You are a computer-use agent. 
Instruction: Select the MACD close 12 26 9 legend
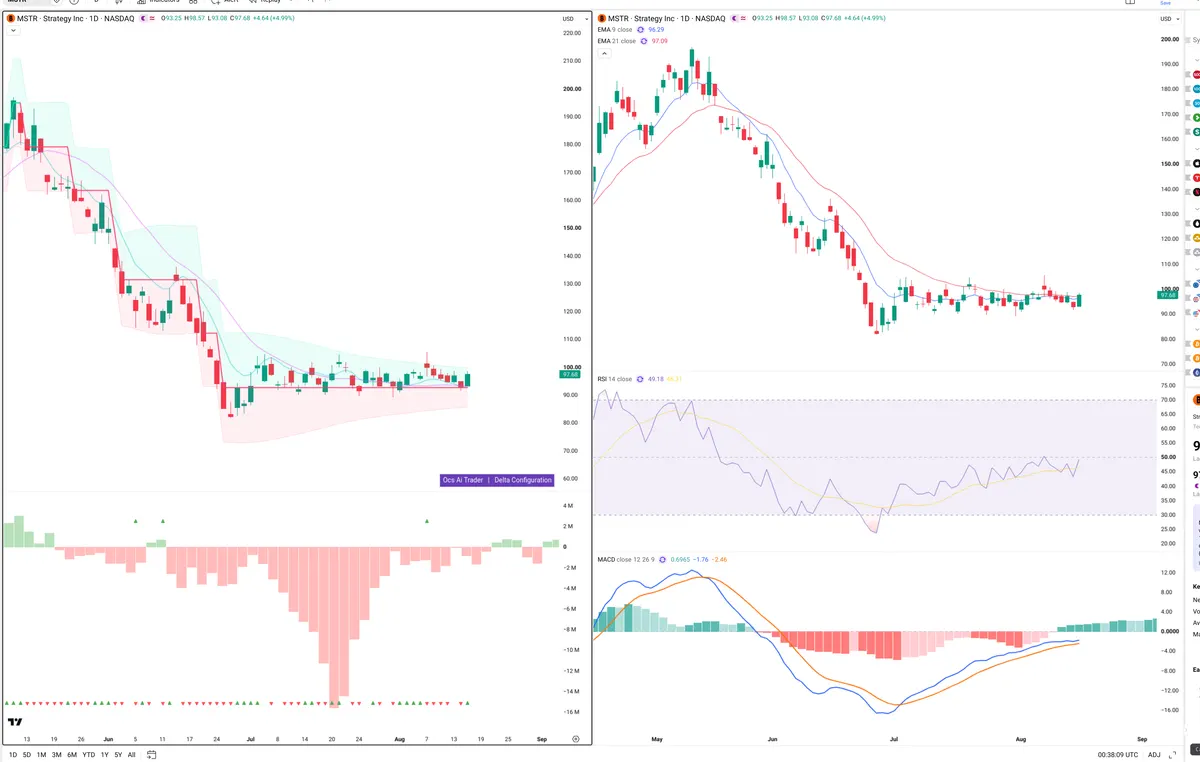(x=626, y=559)
